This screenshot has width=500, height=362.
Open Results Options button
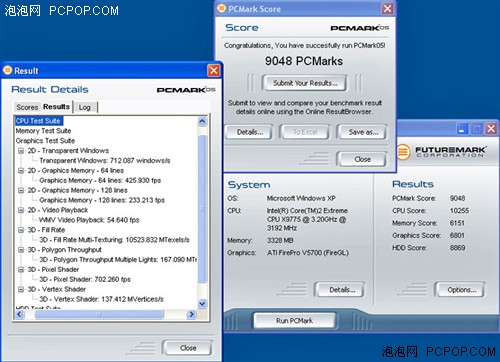coord(461,290)
